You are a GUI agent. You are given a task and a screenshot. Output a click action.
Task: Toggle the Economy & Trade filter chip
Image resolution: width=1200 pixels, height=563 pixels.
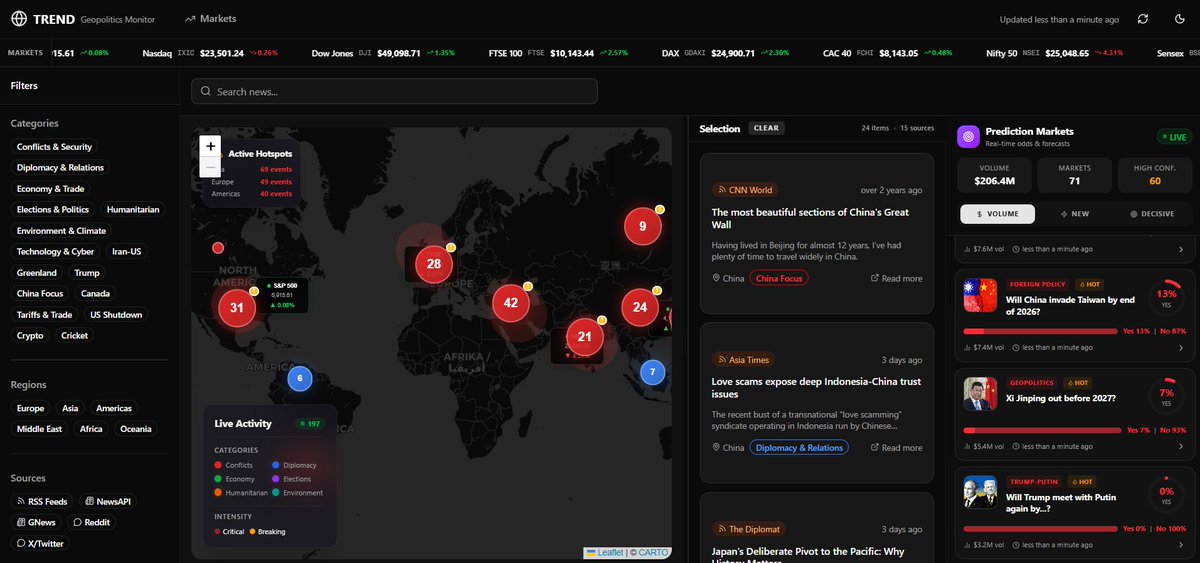click(50, 189)
